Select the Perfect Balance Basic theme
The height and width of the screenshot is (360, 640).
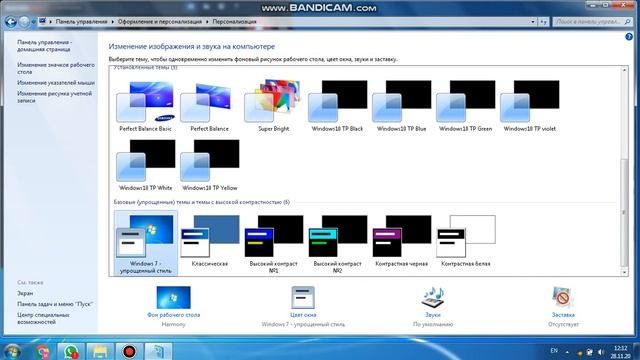pyautogui.click(x=145, y=106)
